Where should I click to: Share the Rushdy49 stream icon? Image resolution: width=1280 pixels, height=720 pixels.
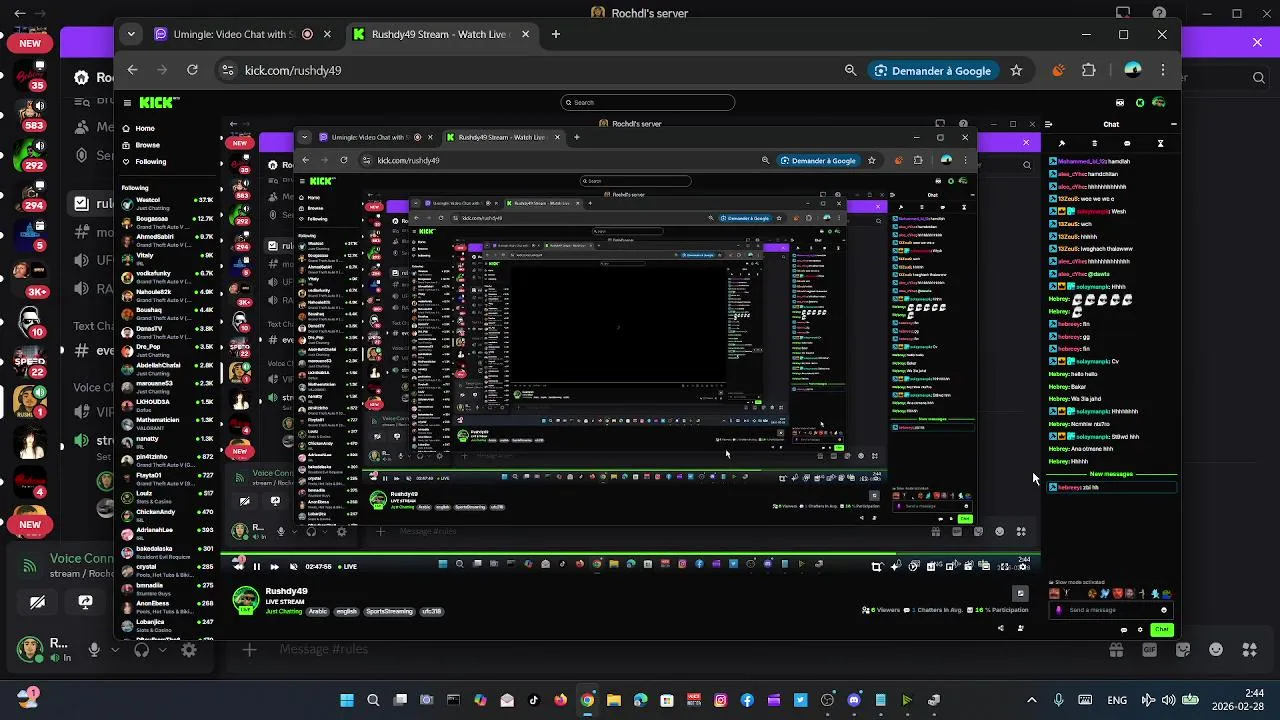tap(1001, 628)
